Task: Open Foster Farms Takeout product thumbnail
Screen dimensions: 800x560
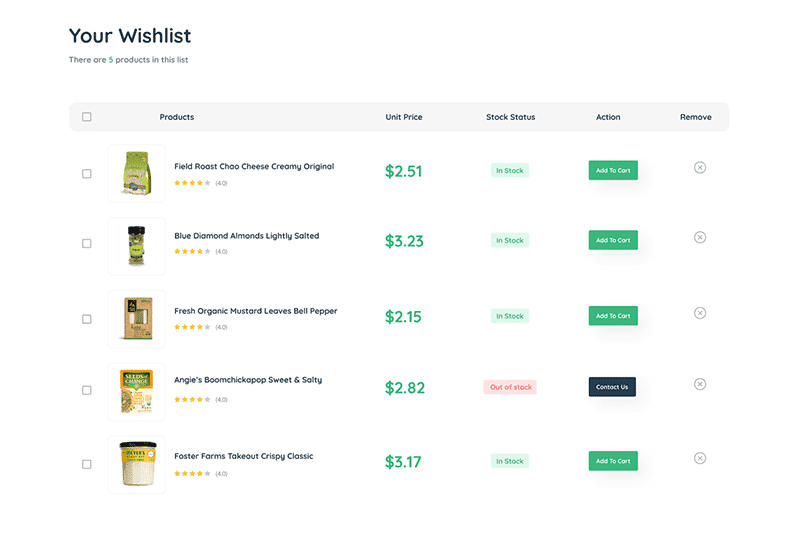Action: pos(137,465)
